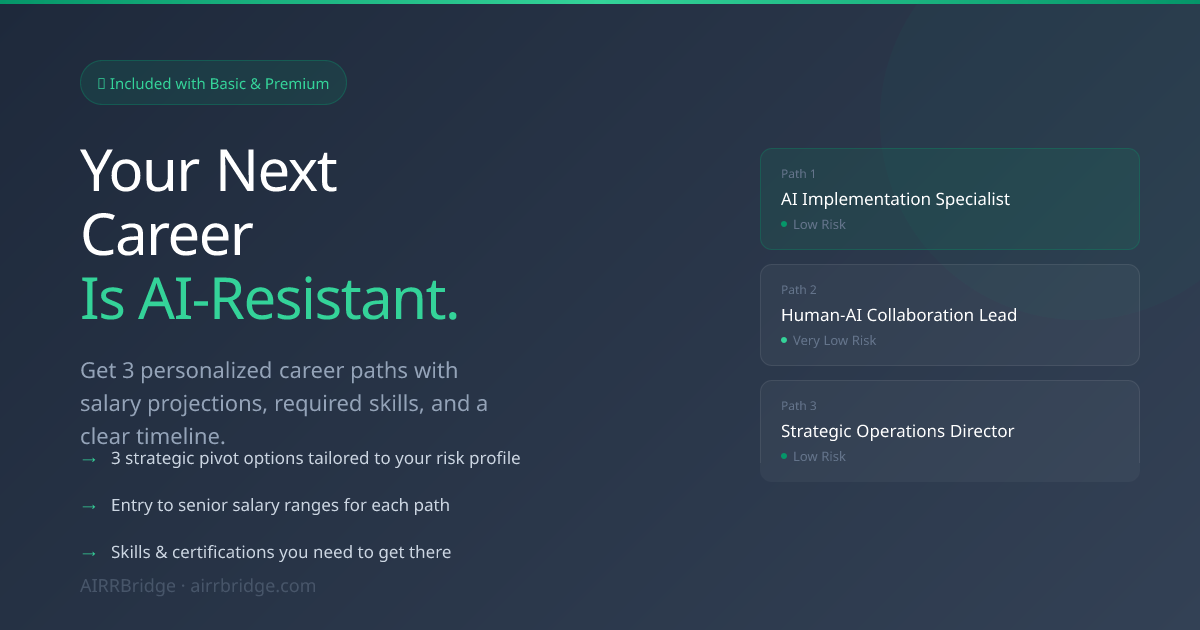Click the 'Get 3 personalized career paths' paragraph
Viewport: 1200px width, 630px height.
click(284, 404)
